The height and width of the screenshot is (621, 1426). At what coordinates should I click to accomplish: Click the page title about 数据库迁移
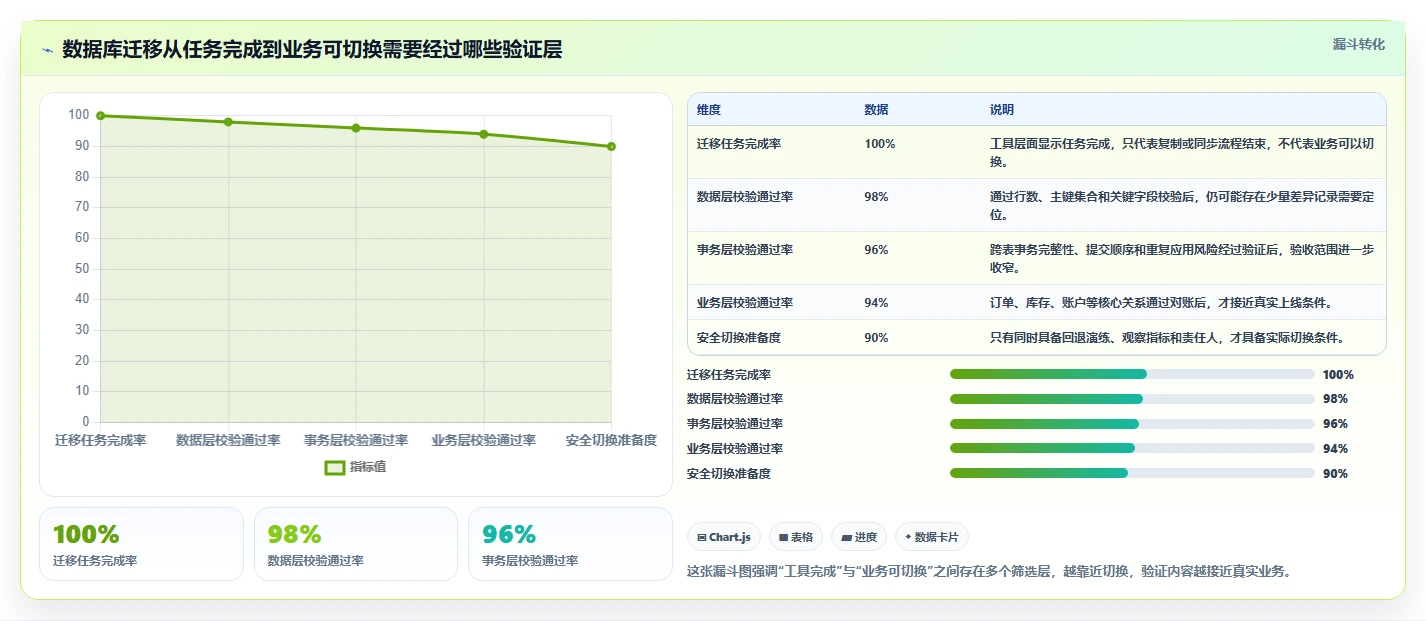point(312,50)
